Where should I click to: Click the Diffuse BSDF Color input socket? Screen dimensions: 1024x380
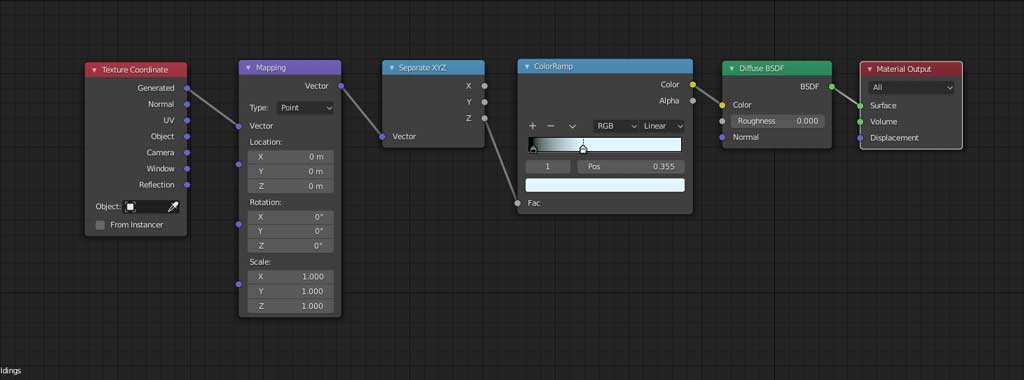(722, 105)
